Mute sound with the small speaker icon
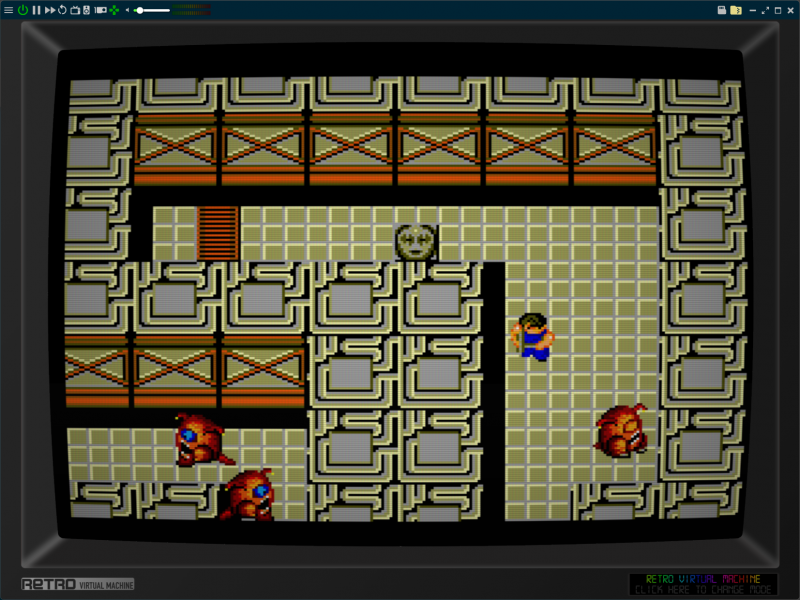The width and height of the screenshot is (800, 600). 128,10
